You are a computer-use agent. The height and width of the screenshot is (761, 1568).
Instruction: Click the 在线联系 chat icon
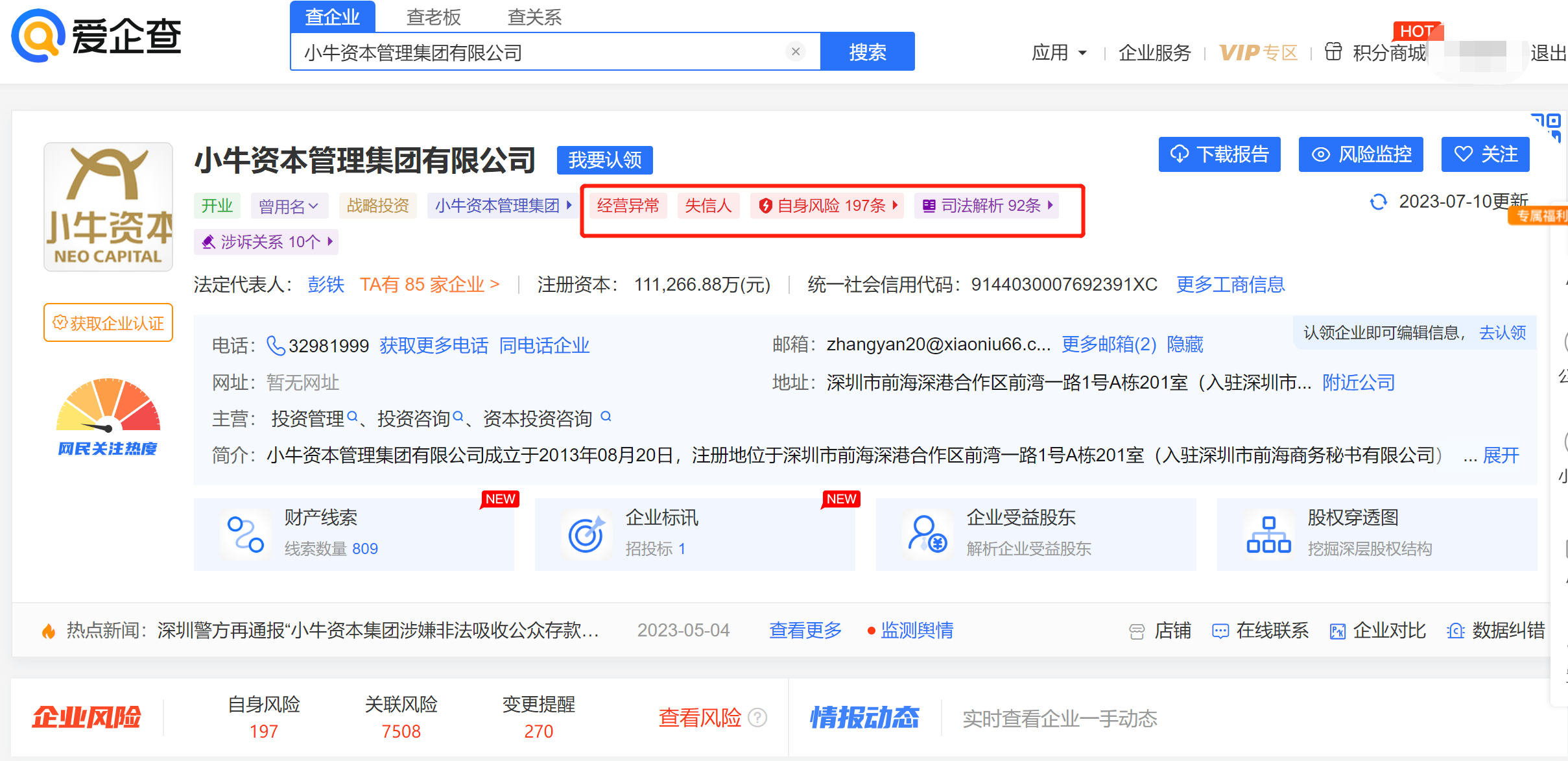1220,631
